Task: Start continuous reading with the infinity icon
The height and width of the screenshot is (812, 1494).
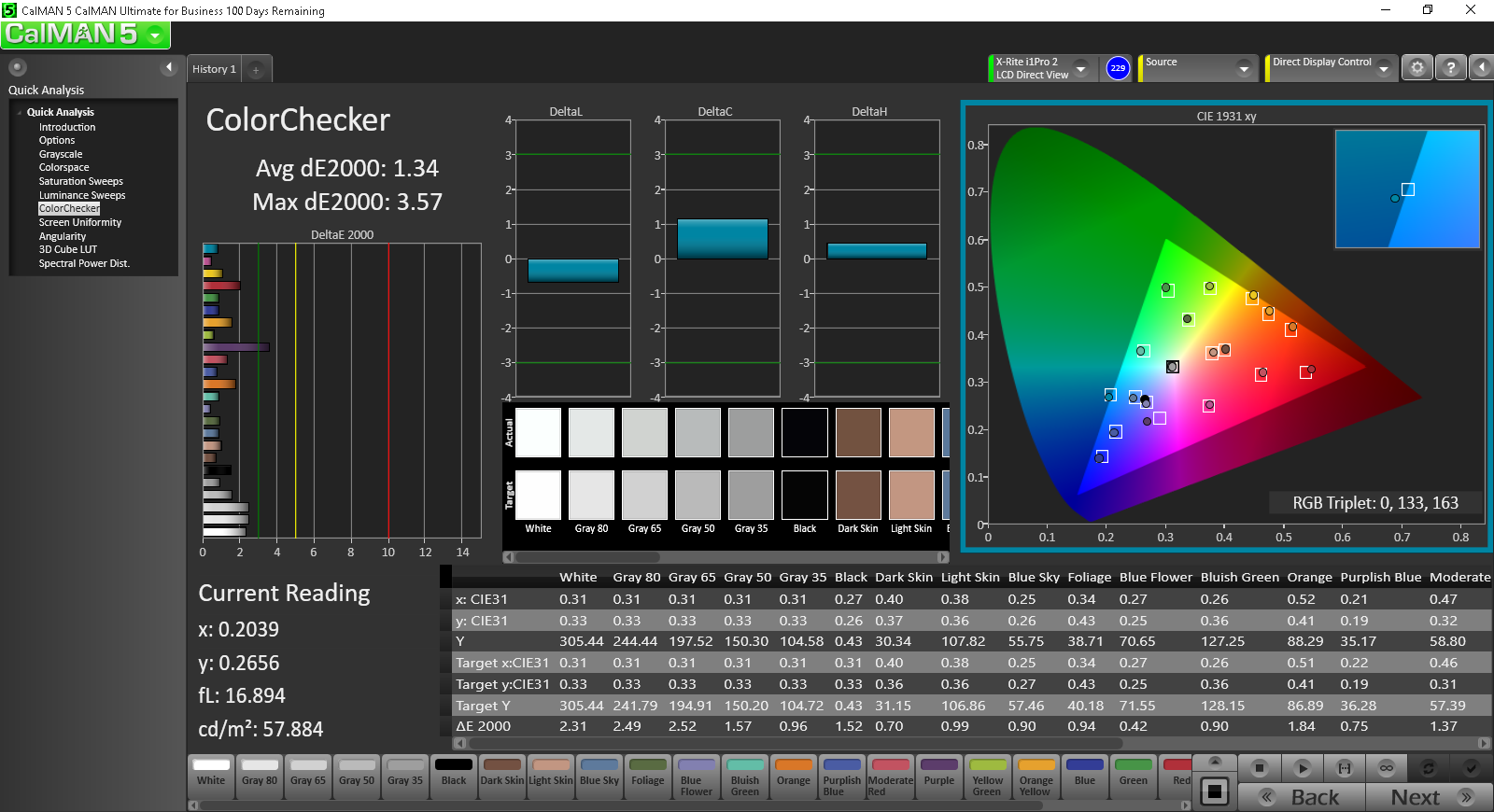Action: point(1387,768)
